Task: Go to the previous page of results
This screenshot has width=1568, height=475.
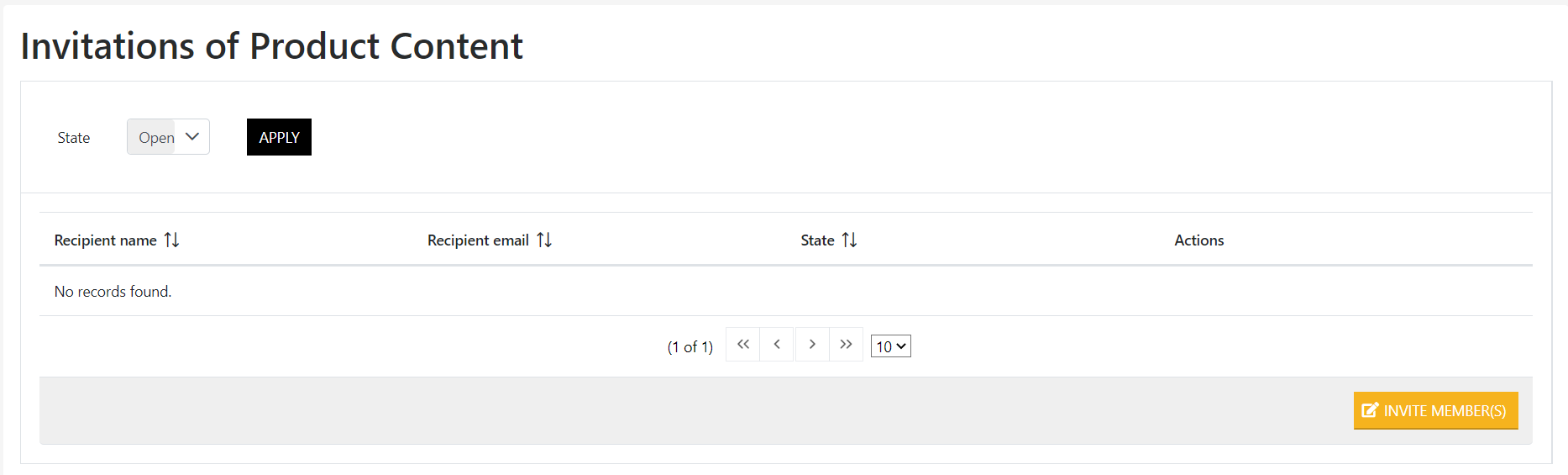Action: (778, 345)
